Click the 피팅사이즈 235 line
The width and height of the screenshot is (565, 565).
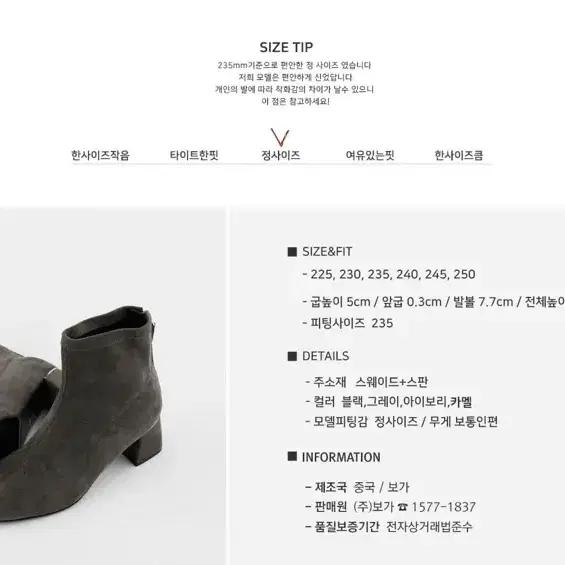coord(348,323)
